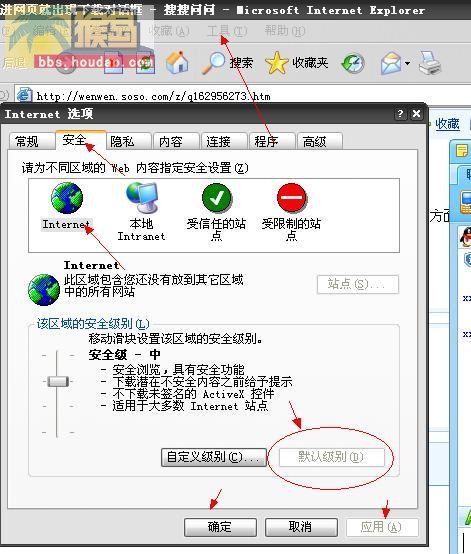The height and width of the screenshot is (554, 471).
Task: Click the IE page icon in address bar
Action: coord(24,95)
